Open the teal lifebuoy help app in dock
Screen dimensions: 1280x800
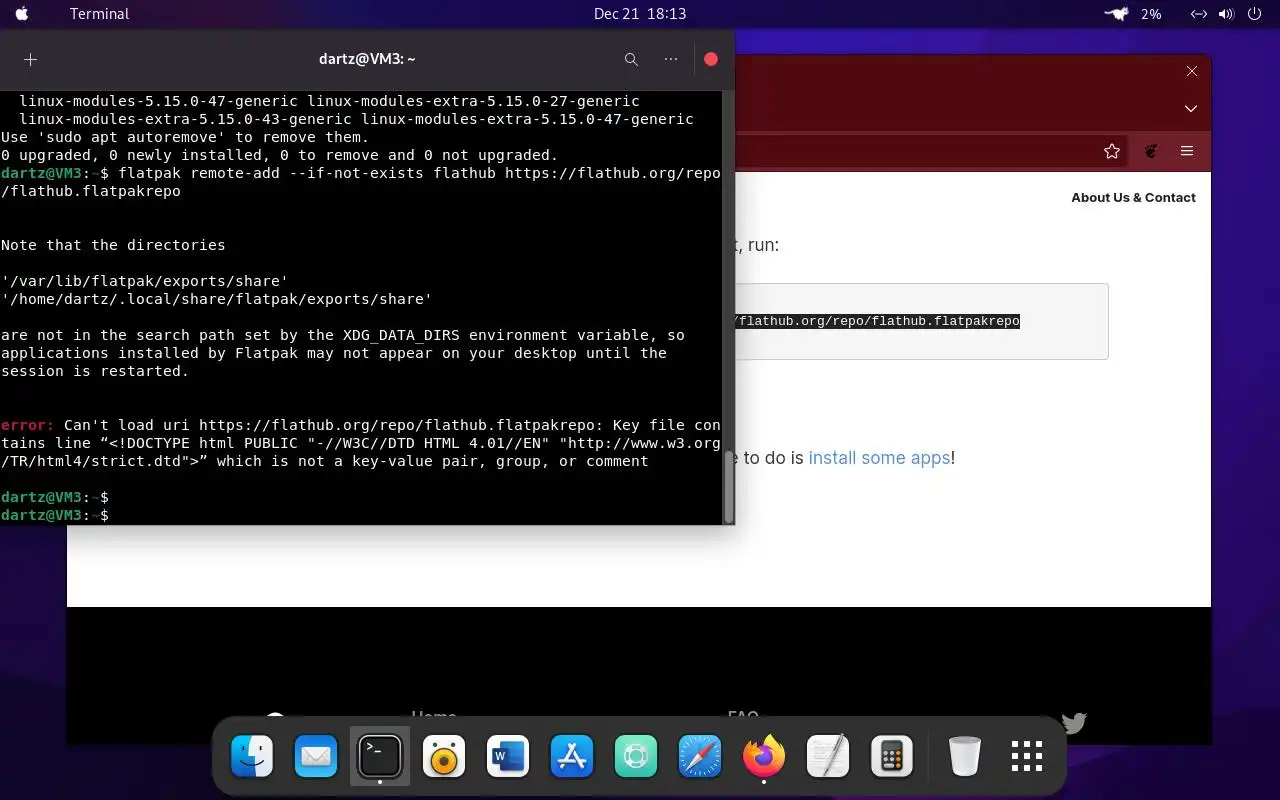pyautogui.click(x=636, y=757)
